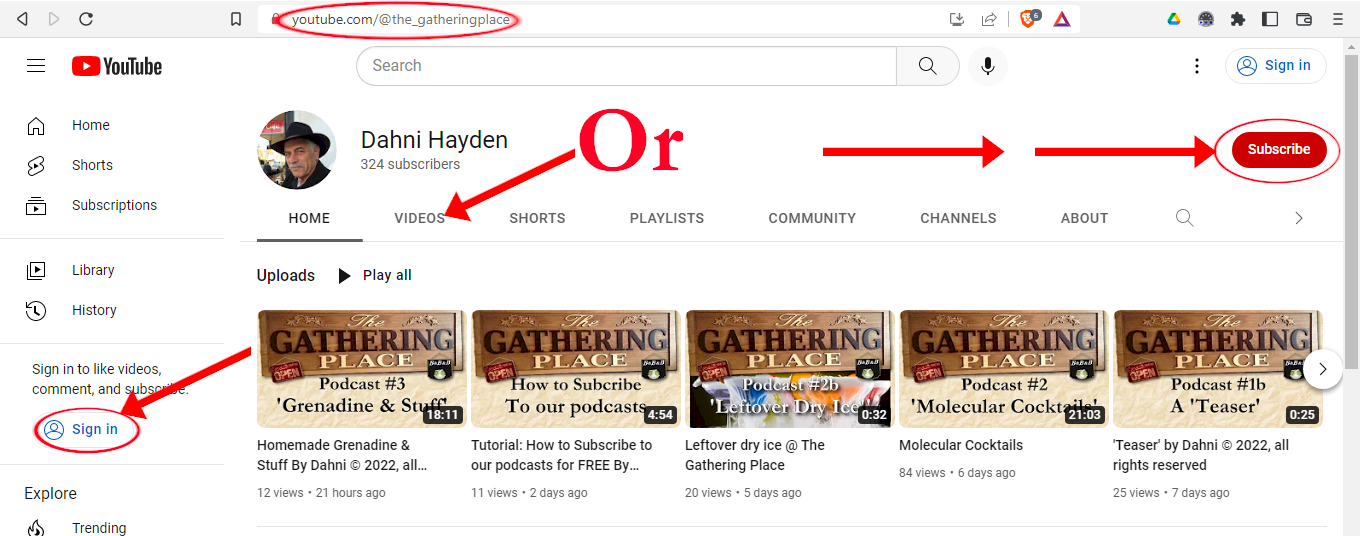Open the extensions puzzle piece icon
The image size is (1360, 536).
1238,19
